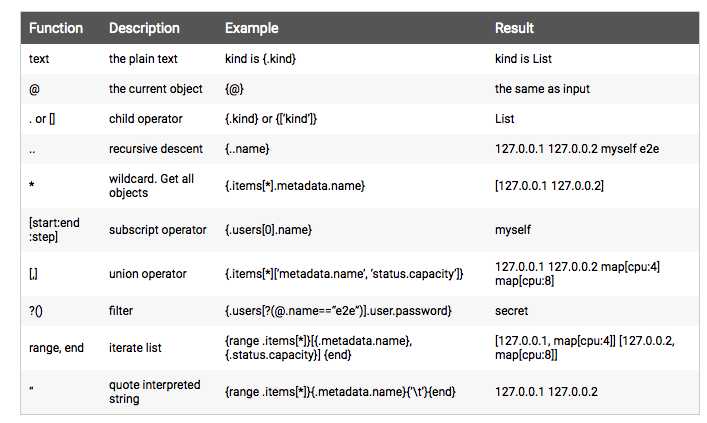The height and width of the screenshot is (423, 707).
Task: Click the Function column header
Action: [56, 28]
